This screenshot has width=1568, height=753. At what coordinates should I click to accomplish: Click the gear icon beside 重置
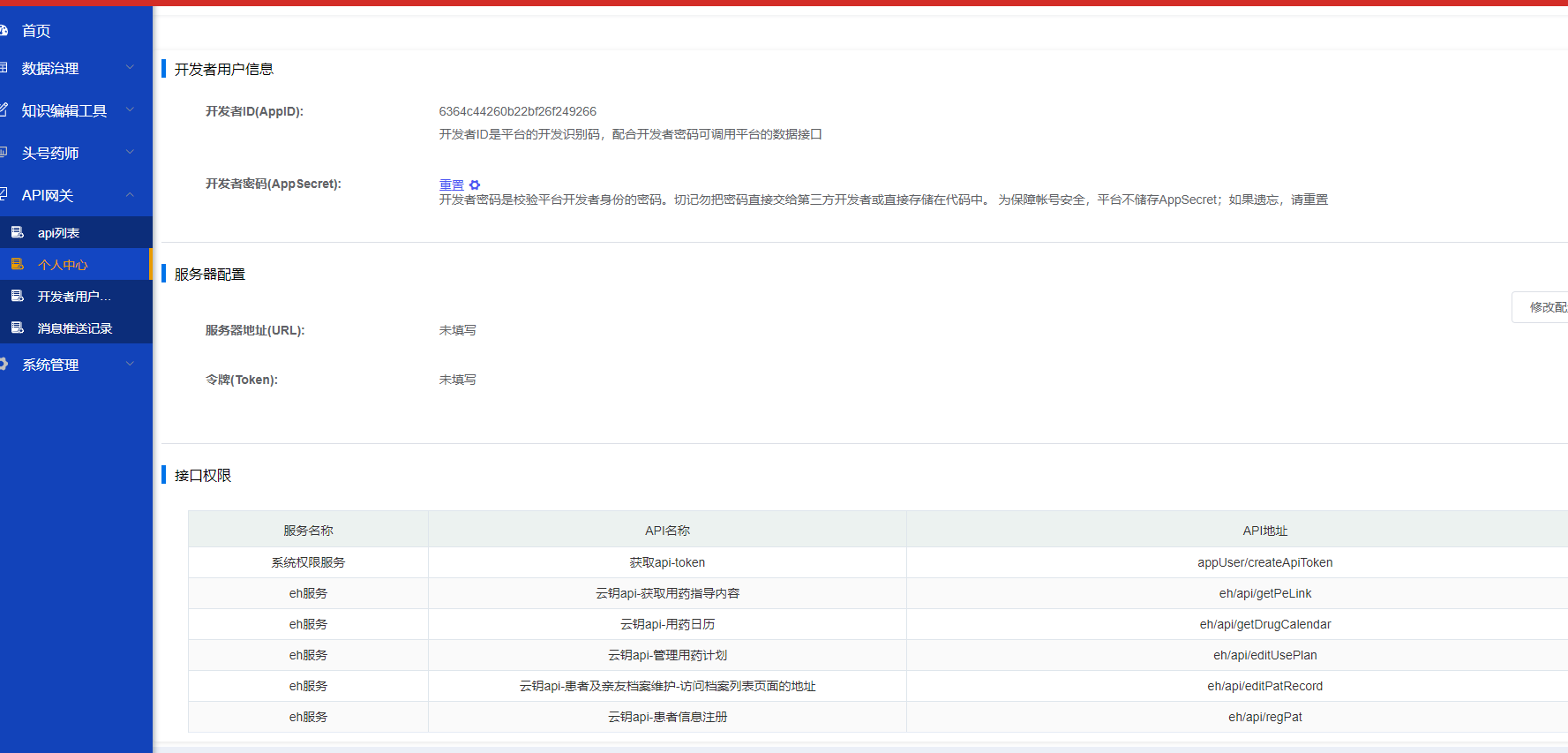475,184
